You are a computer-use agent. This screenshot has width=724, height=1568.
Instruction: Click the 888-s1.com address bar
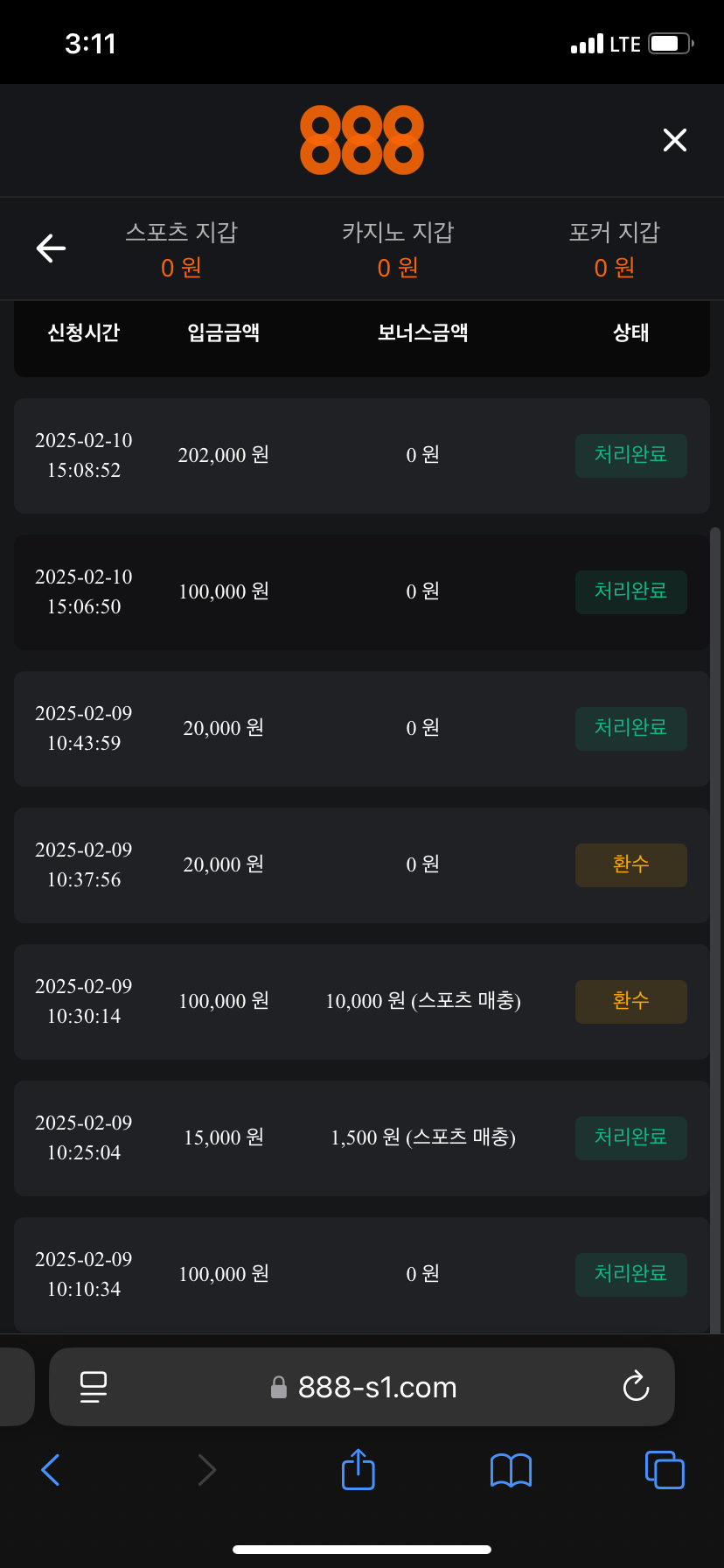pos(376,1387)
